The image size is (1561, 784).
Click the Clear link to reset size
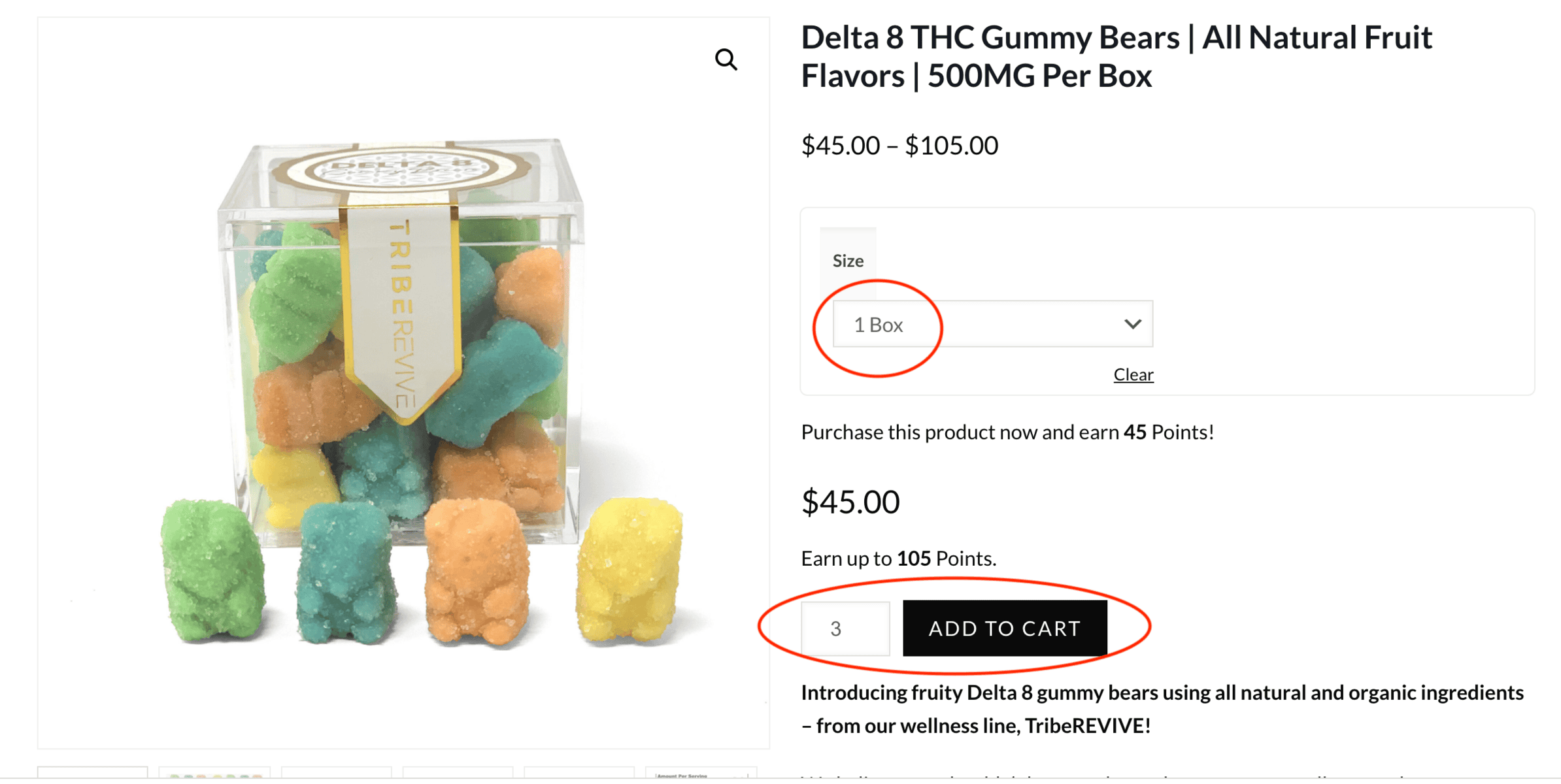[x=1133, y=374]
